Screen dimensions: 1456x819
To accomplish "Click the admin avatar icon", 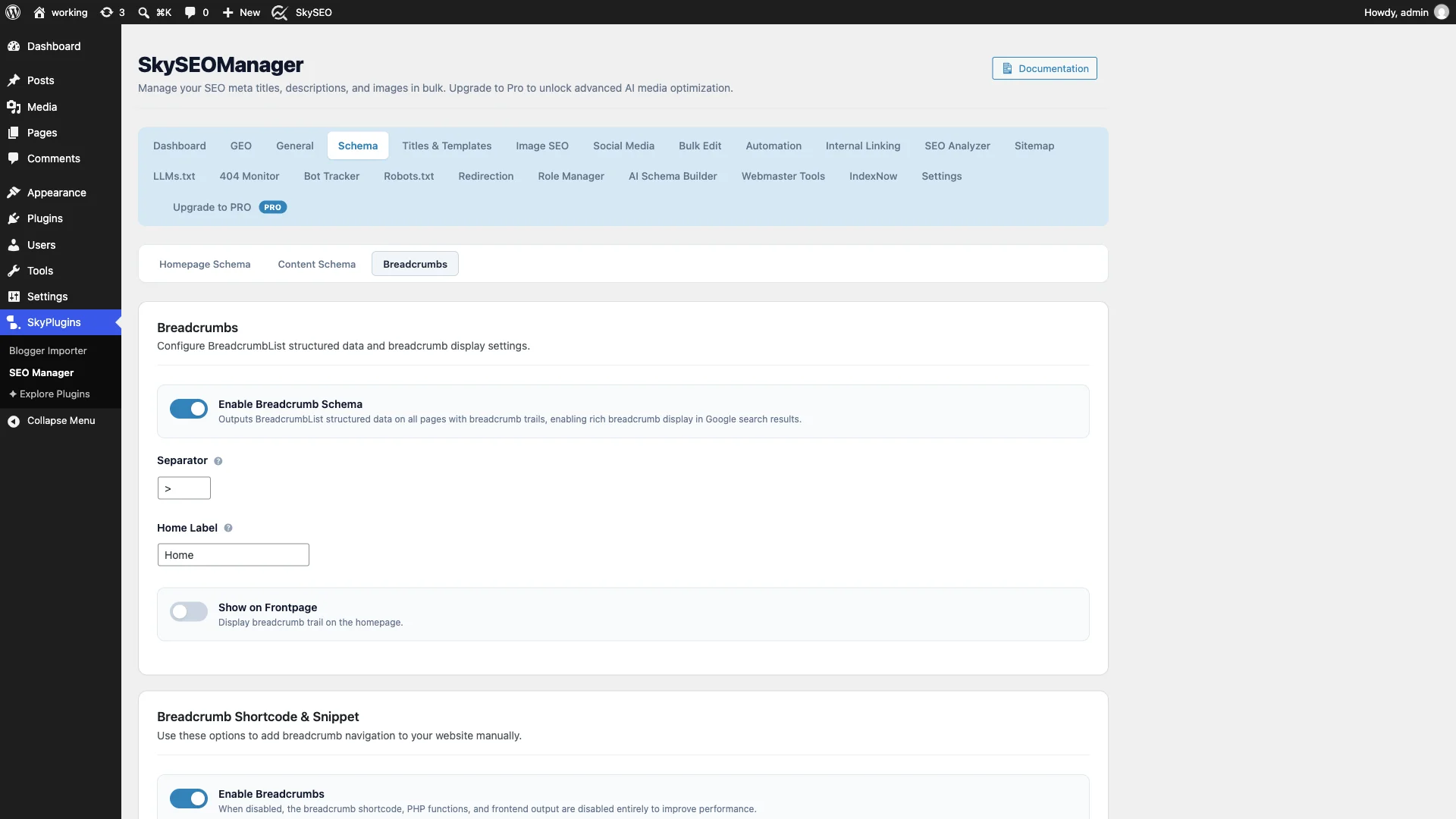I will click(x=1442, y=12).
